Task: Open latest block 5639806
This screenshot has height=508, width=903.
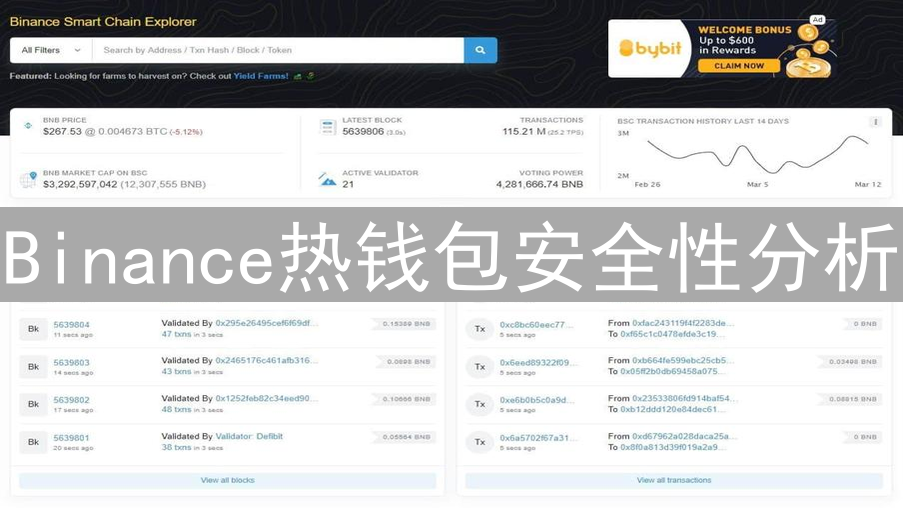Action: 363,131
